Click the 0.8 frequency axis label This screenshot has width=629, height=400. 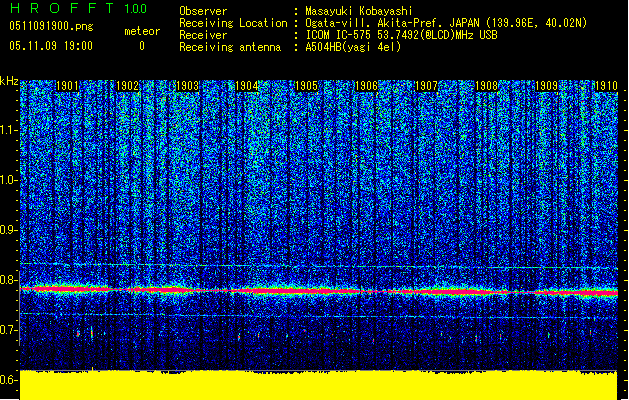click(9, 280)
